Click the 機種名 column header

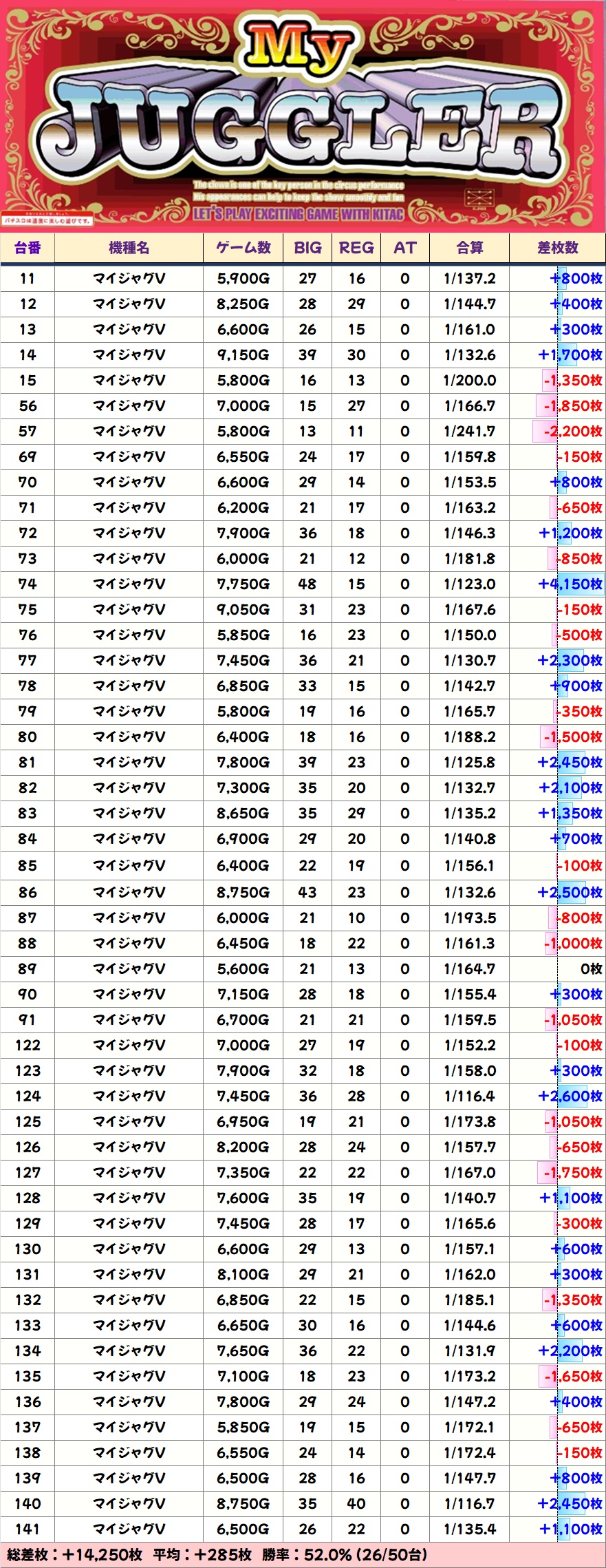[x=129, y=248]
